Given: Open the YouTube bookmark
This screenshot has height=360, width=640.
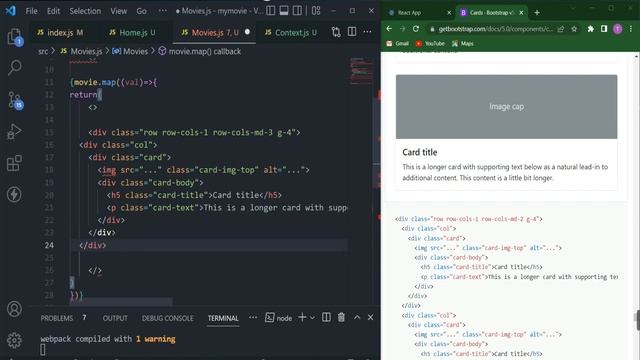Looking at the screenshot, I should point(430,43).
